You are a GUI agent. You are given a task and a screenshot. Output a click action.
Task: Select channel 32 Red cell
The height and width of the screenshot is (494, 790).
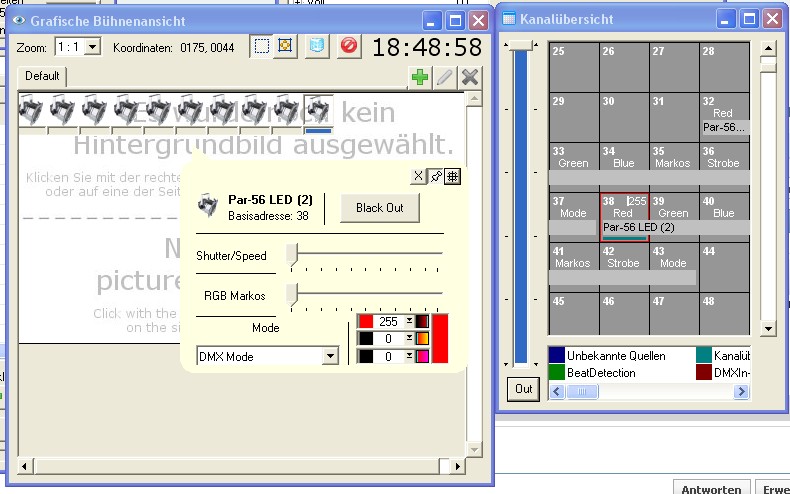pyautogui.click(x=724, y=117)
